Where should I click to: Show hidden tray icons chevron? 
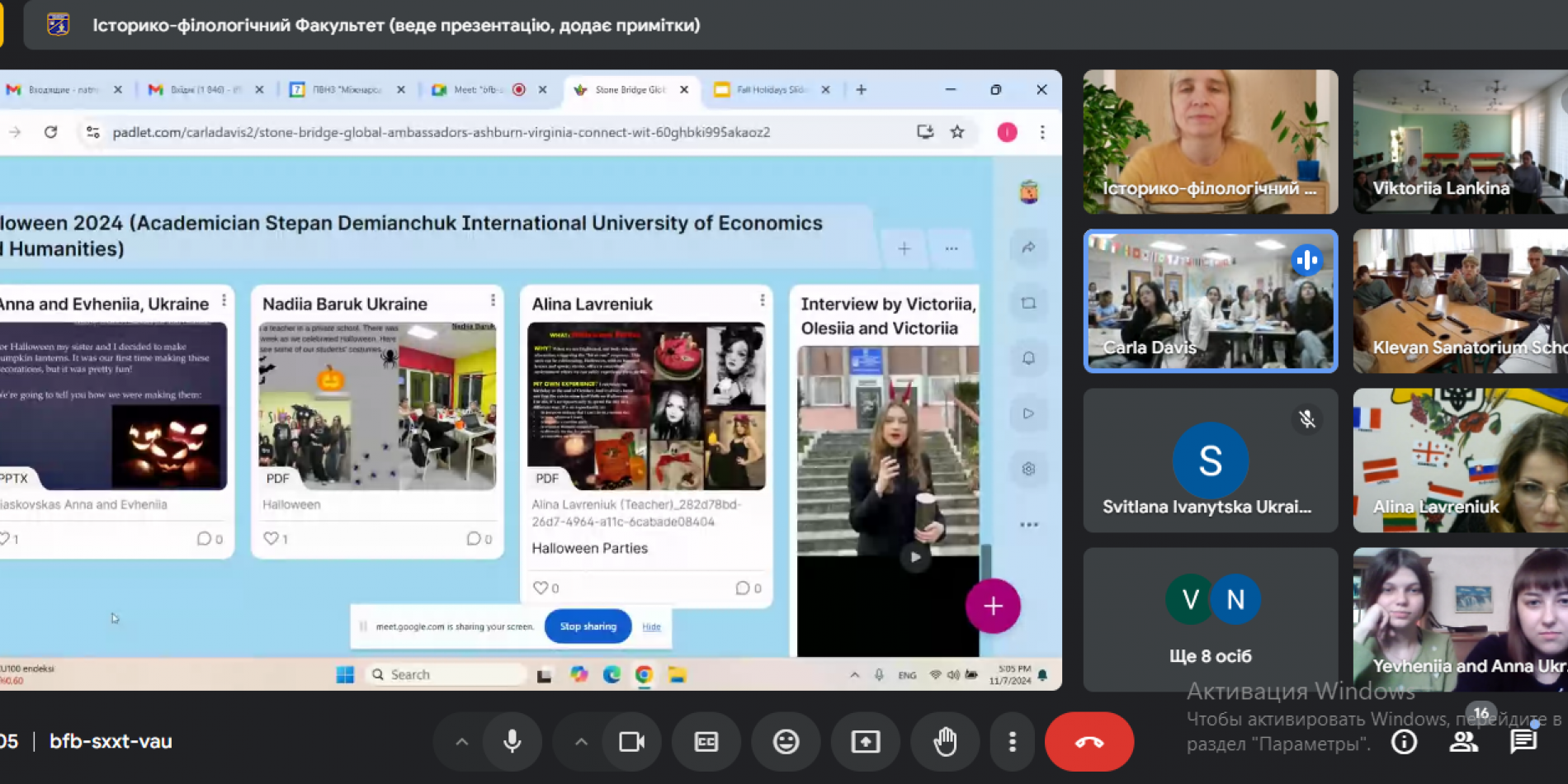pos(854,674)
